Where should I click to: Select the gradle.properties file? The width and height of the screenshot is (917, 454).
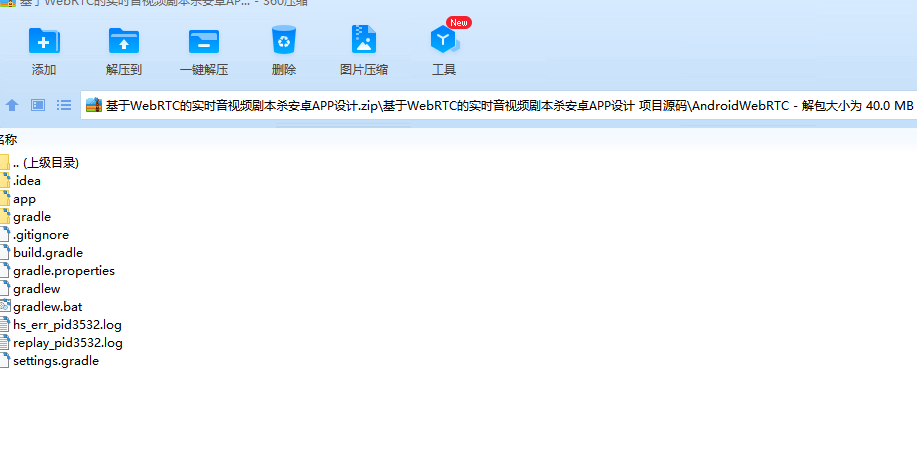pos(57,271)
